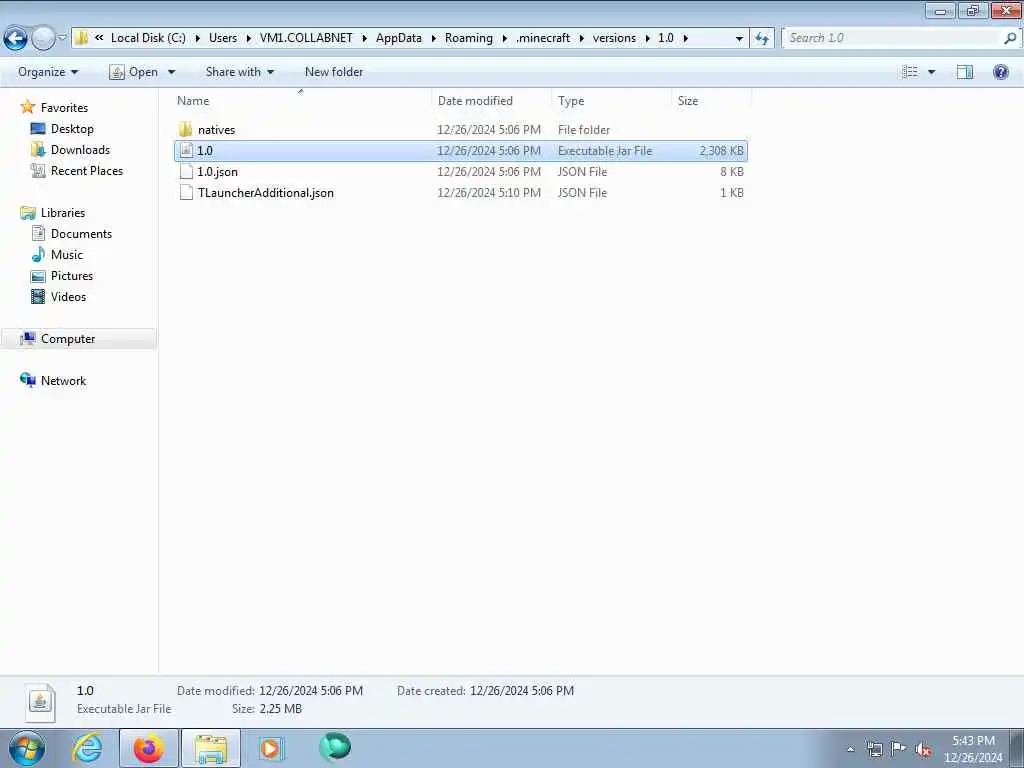Expand breadcrumb arrow after VM1.COLLABNET
This screenshot has width=1024, height=768.
pyautogui.click(x=364, y=38)
